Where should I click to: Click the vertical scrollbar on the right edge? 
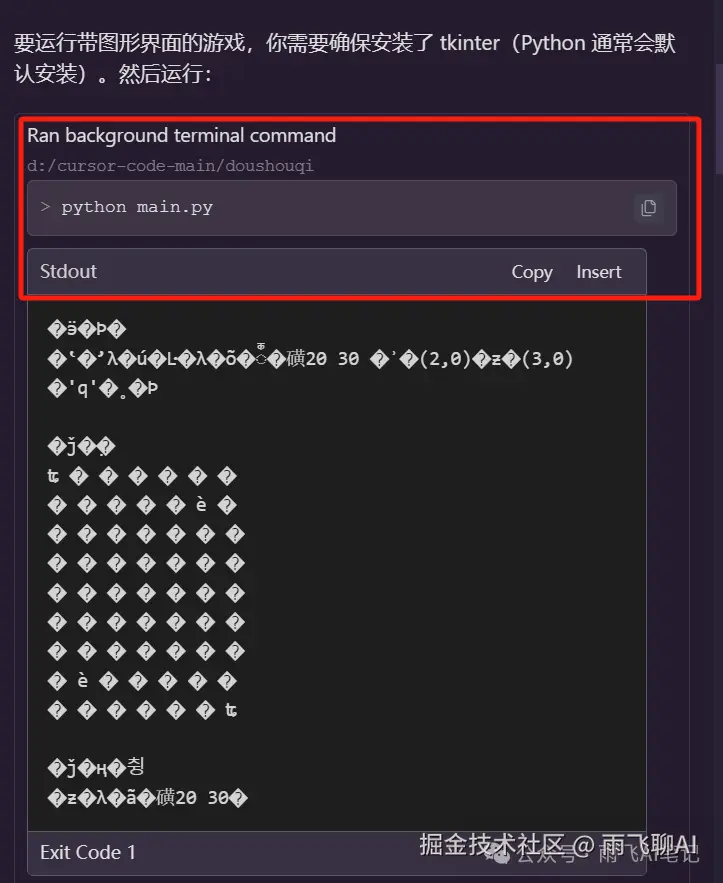point(719,121)
